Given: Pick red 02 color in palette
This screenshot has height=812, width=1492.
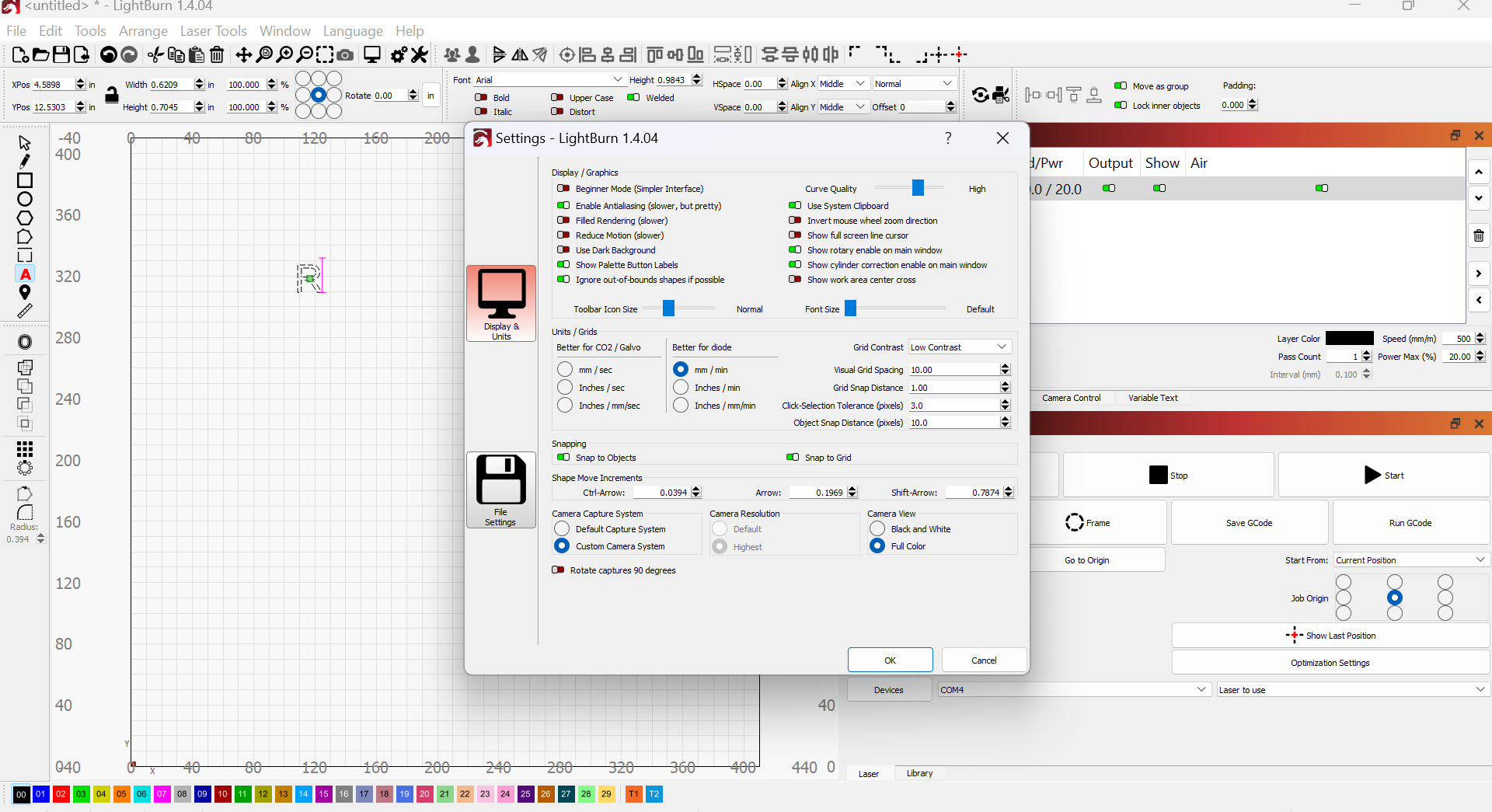Looking at the screenshot, I should pyautogui.click(x=61, y=794).
